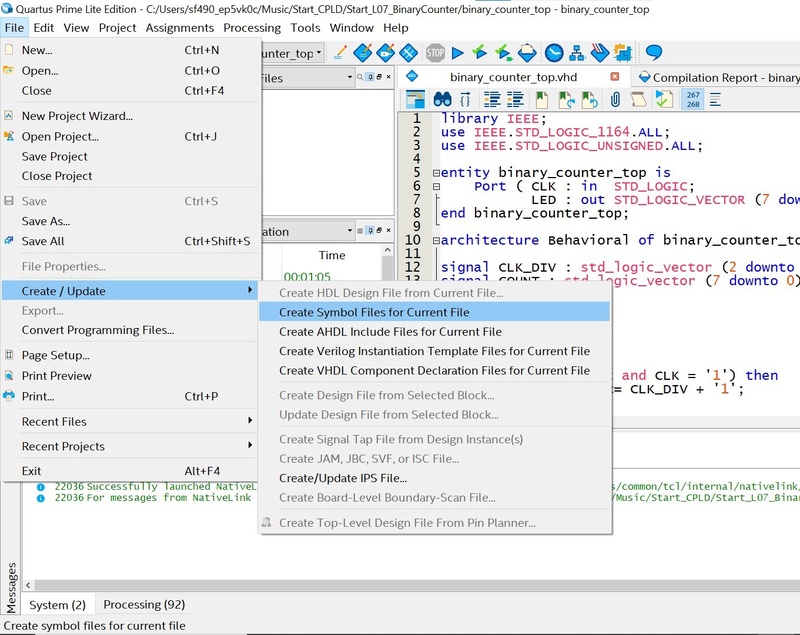Image resolution: width=800 pixels, height=635 pixels.
Task: Click the Time column header
Action: 332,255
